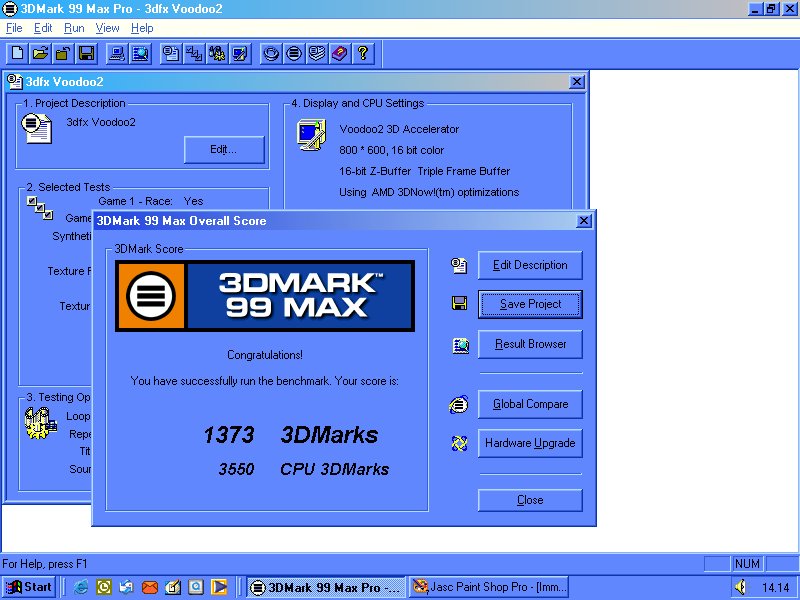Image resolution: width=800 pixels, height=600 pixels.
Task: Click the Global Compare button
Action: coord(530,404)
